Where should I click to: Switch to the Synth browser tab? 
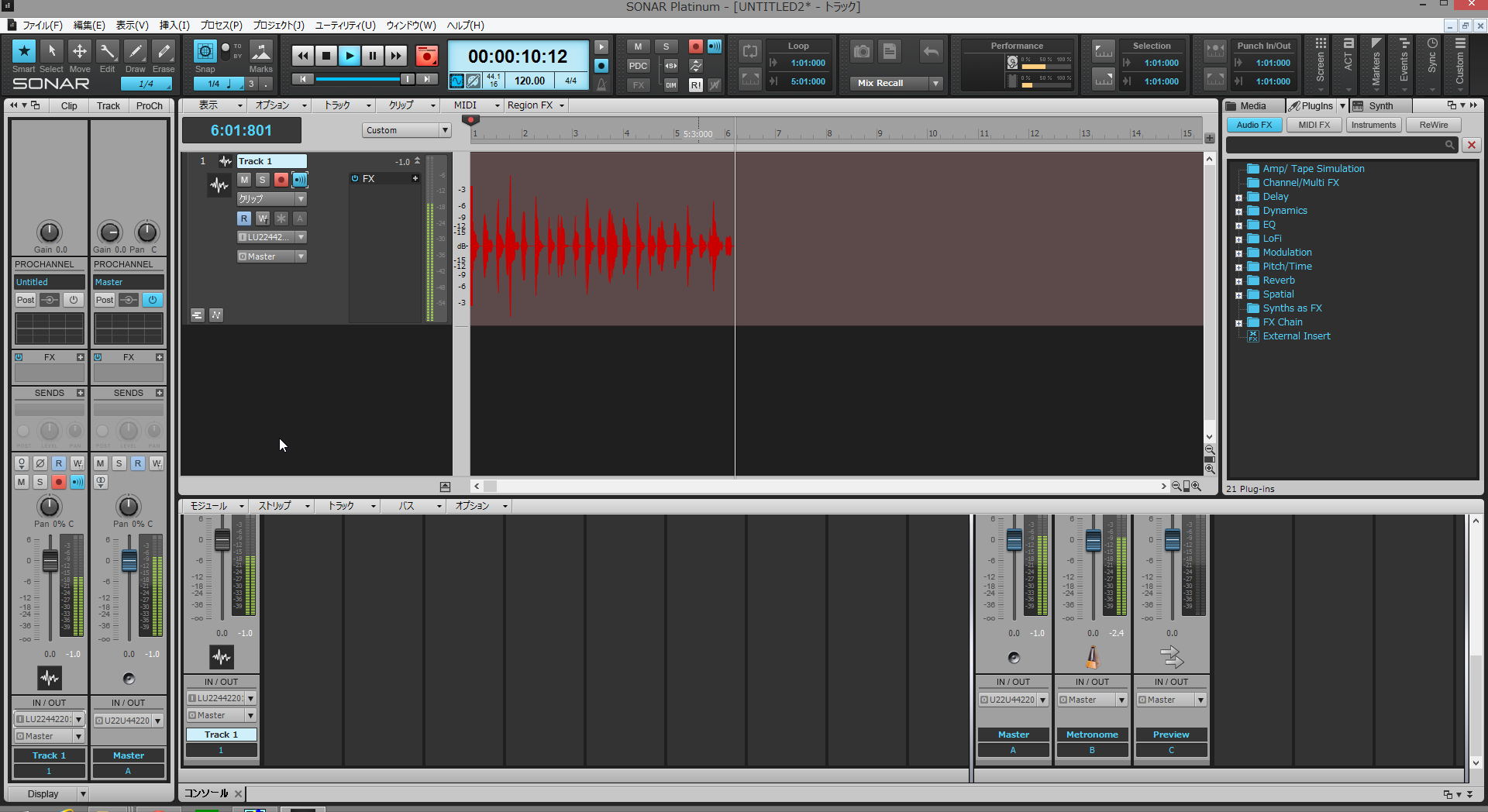click(1379, 106)
